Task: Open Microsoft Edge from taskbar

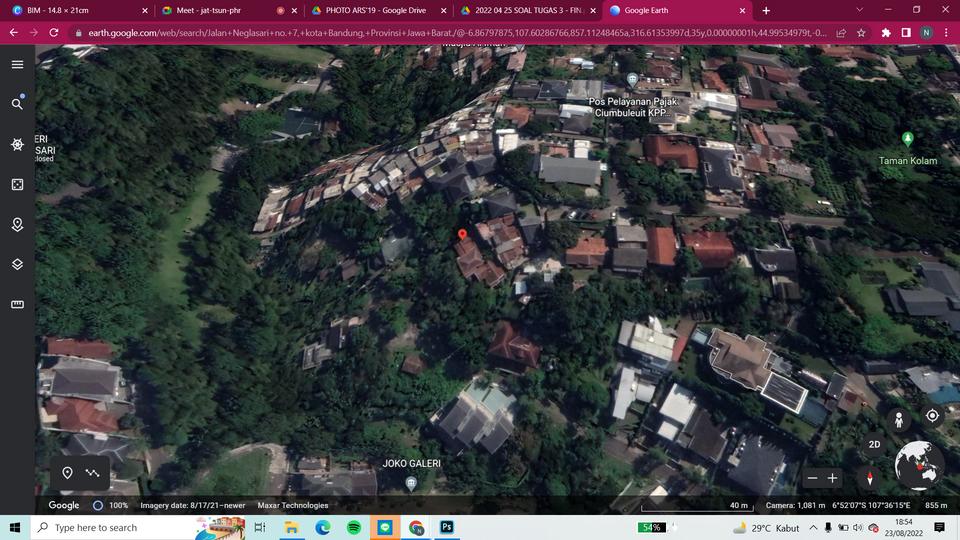Action: pos(323,527)
